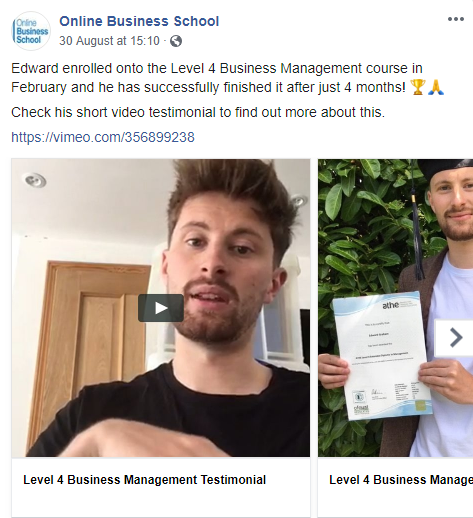Screen dimensions: 473x518
Task: Open the 30 August at 15:10 timestamp
Action: coord(109,41)
